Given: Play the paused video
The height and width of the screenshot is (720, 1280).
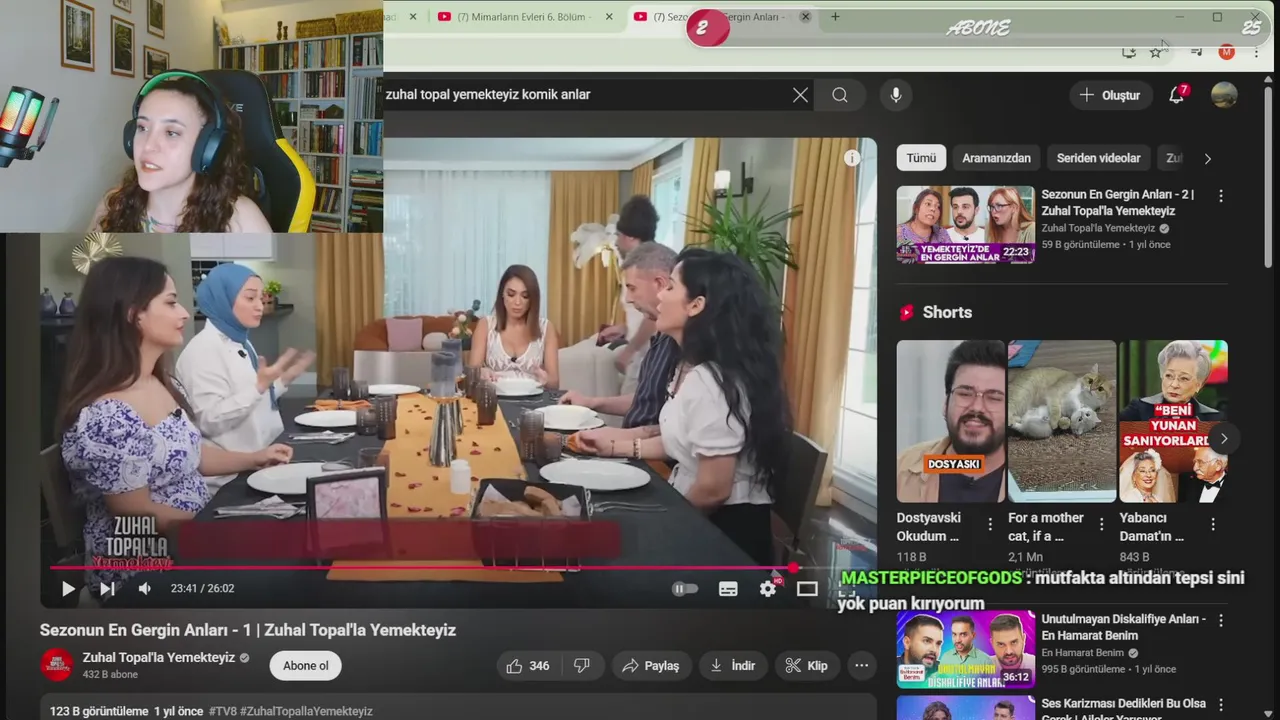Looking at the screenshot, I should [x=68, y=589].
